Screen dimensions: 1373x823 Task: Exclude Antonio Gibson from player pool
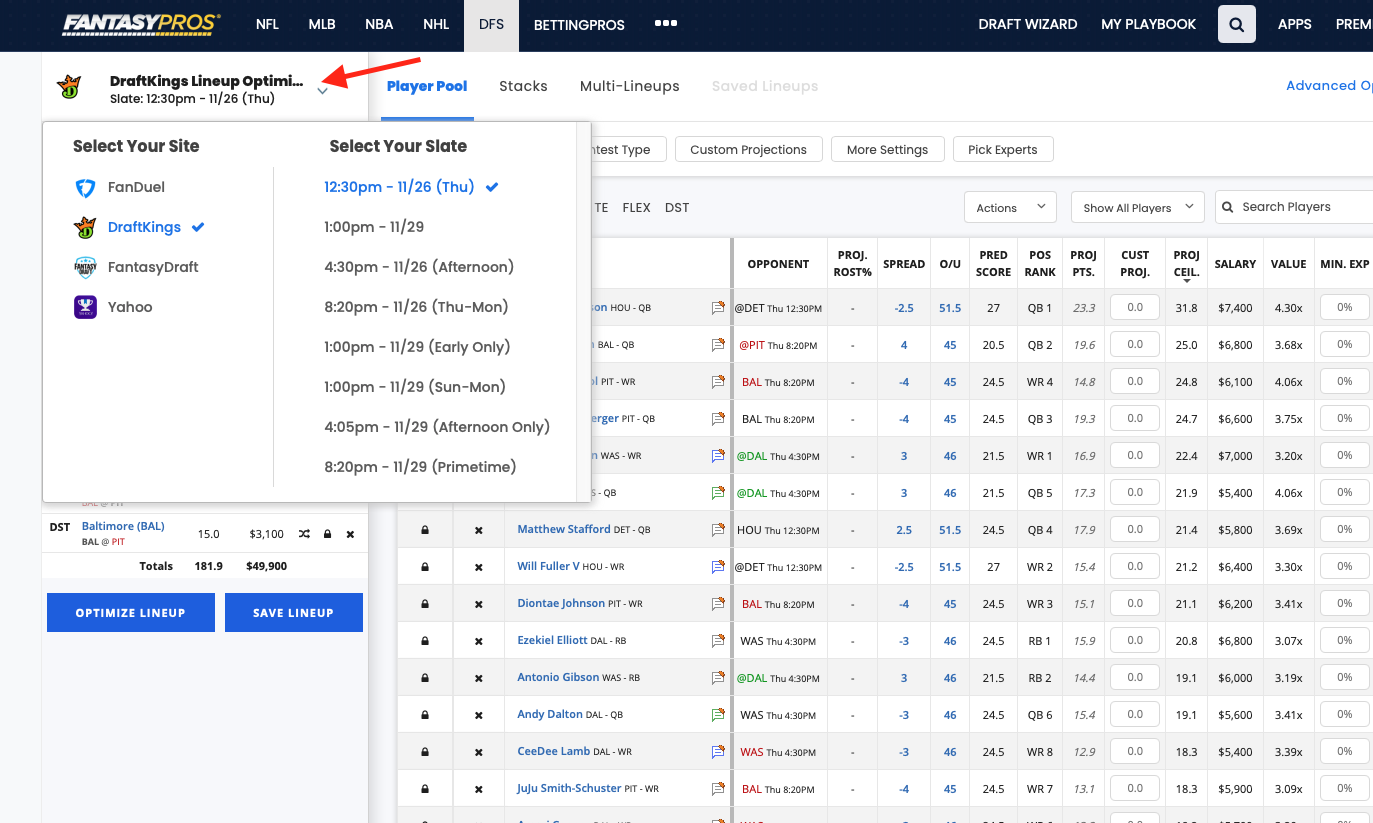(x=478, y=678)
